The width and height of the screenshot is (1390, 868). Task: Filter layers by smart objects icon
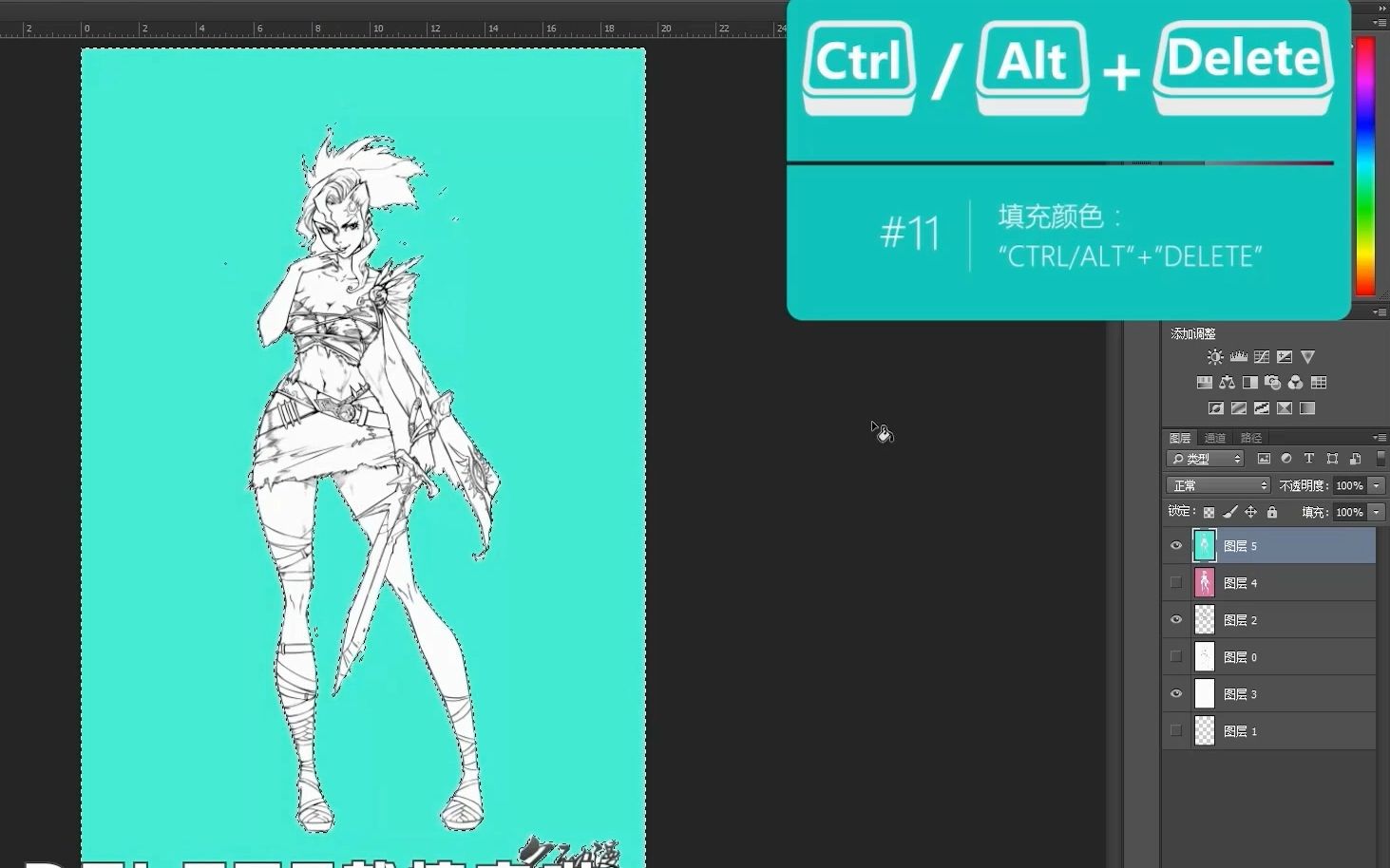(x=1355, y=459)
